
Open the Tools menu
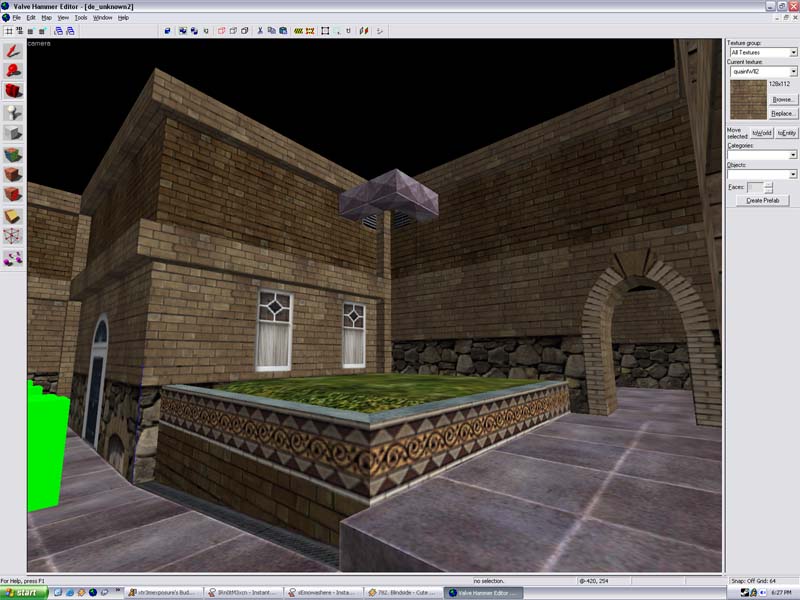(81, 18)
